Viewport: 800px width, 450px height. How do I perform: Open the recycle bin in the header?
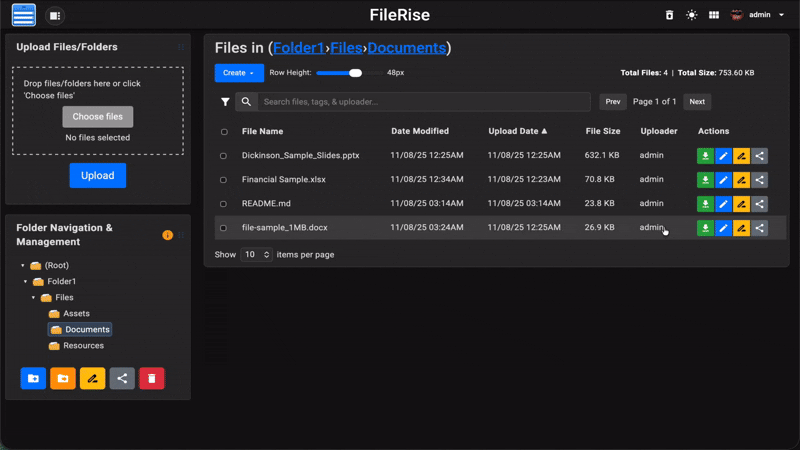670,15
